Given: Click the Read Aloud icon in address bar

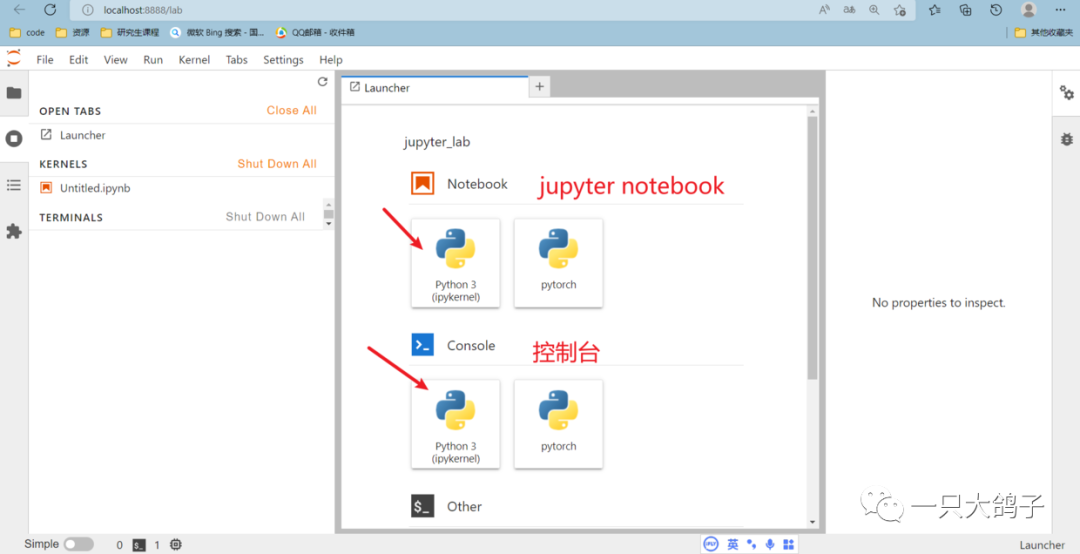Looking at the screenshot, I should (x=824, y=10).
